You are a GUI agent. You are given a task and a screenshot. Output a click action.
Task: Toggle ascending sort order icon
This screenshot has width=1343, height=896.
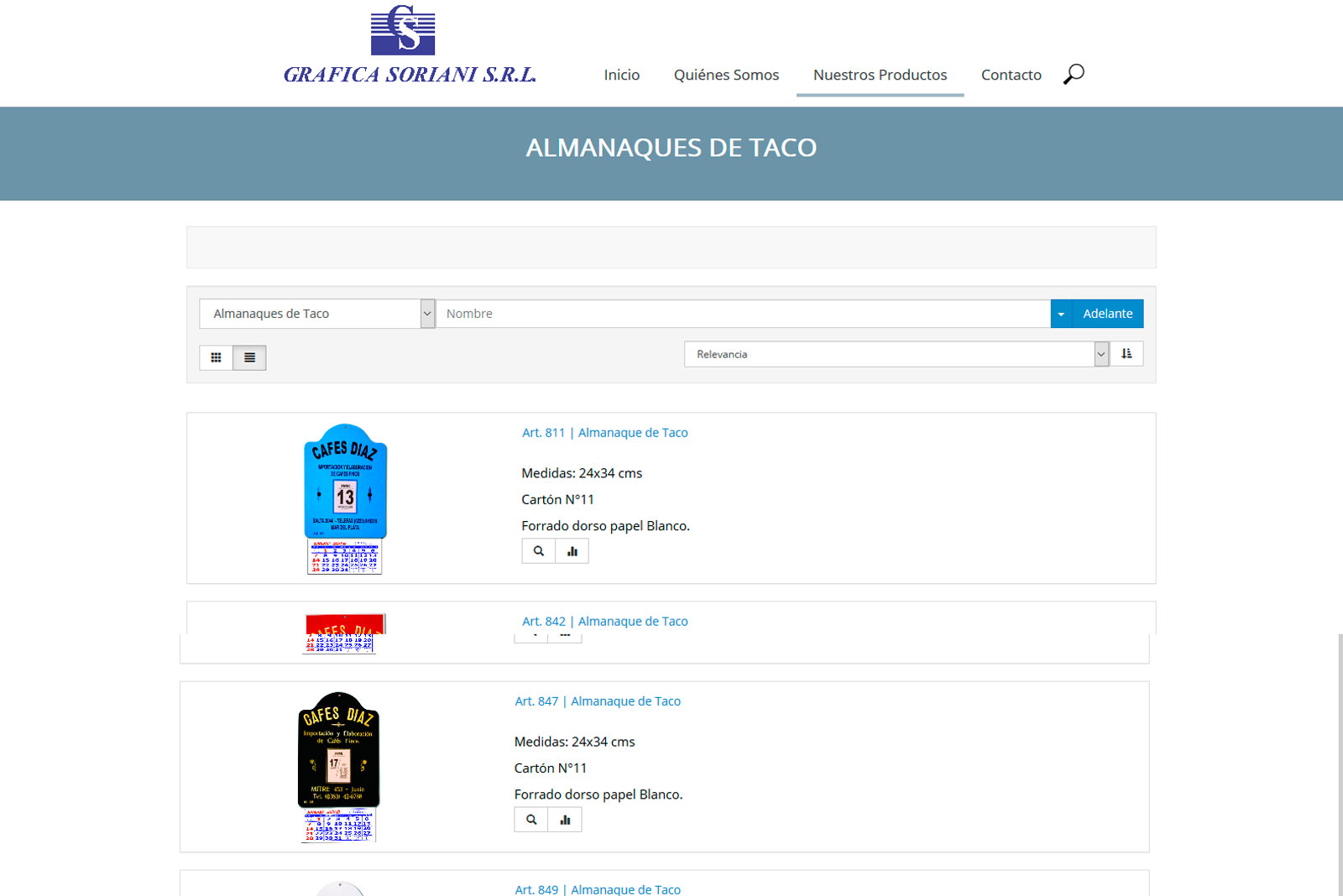[x=1126, y=354]
